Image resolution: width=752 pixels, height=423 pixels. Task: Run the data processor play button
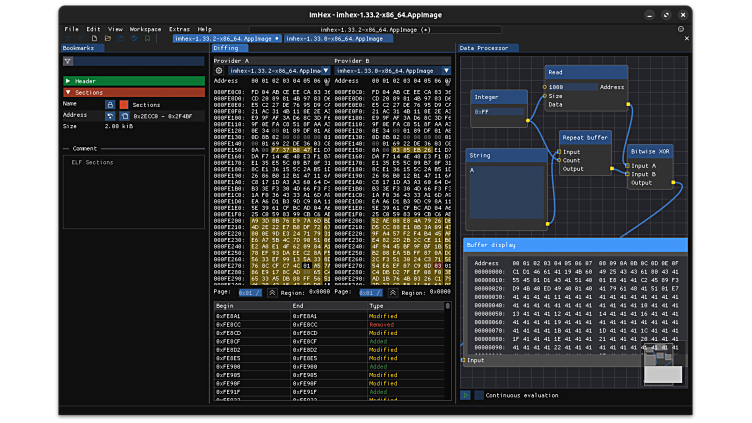click(x=465, y=395)
